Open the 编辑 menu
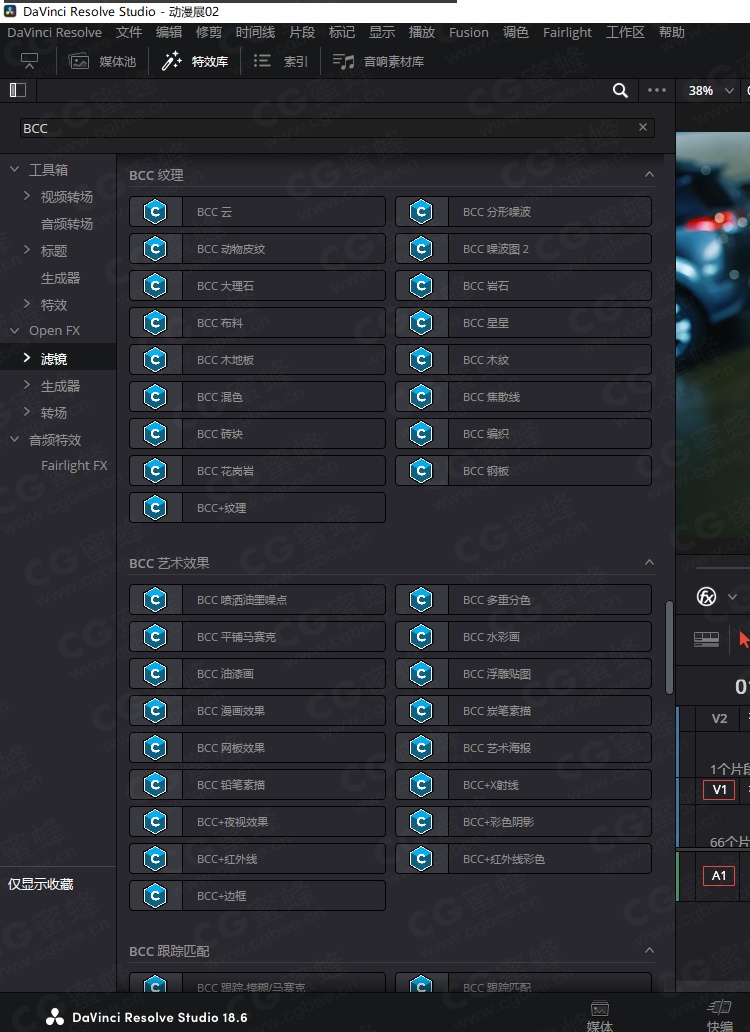This screenshot has width=750, height=1032. pos(168,32)
